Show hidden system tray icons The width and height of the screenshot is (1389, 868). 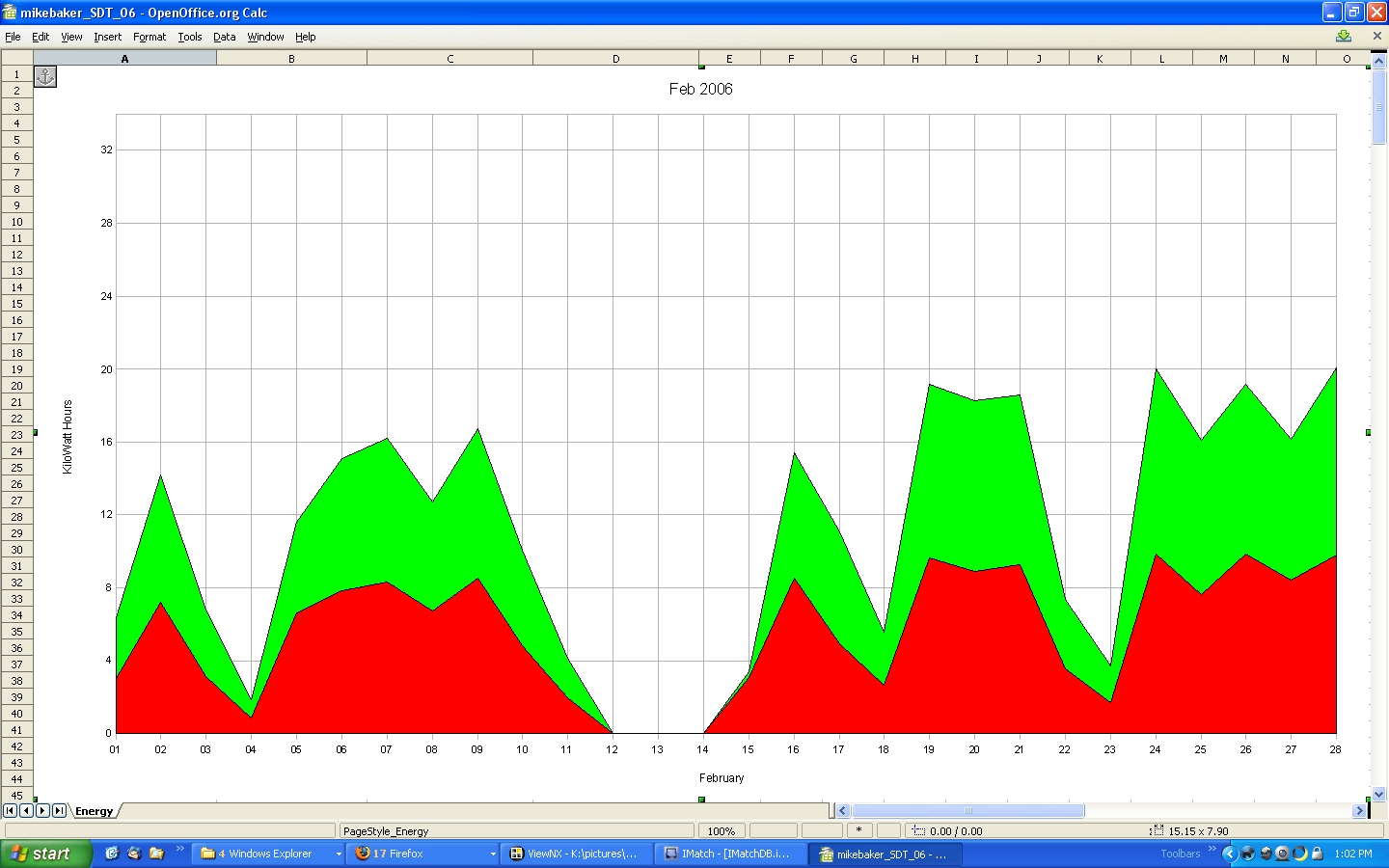click(1229, 854)
